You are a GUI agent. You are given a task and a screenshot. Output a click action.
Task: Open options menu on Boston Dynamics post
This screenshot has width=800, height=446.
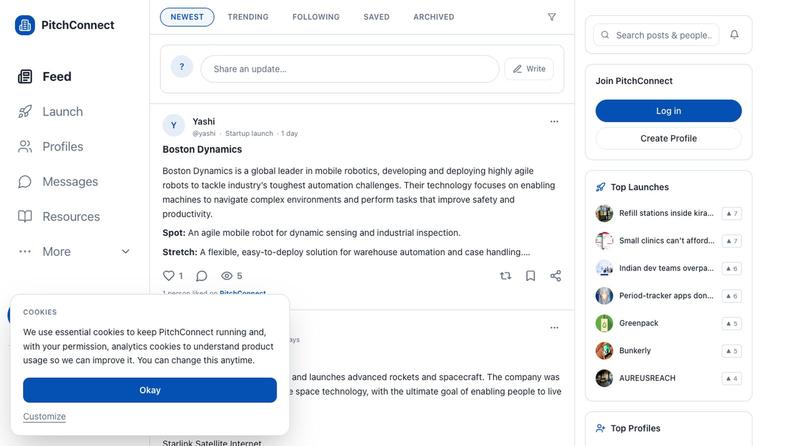point(554,121)
